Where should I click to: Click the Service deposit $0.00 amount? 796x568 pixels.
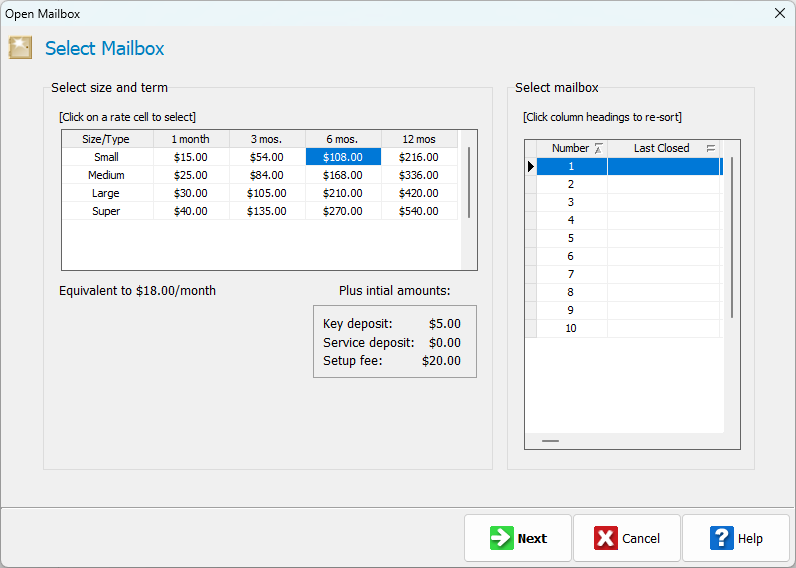[445, 343]
